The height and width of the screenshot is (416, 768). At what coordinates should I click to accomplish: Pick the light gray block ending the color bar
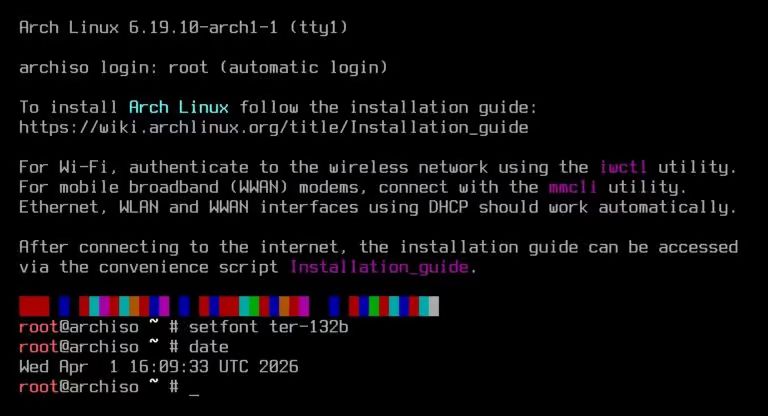pyautogui.click(x=434, y=306)
